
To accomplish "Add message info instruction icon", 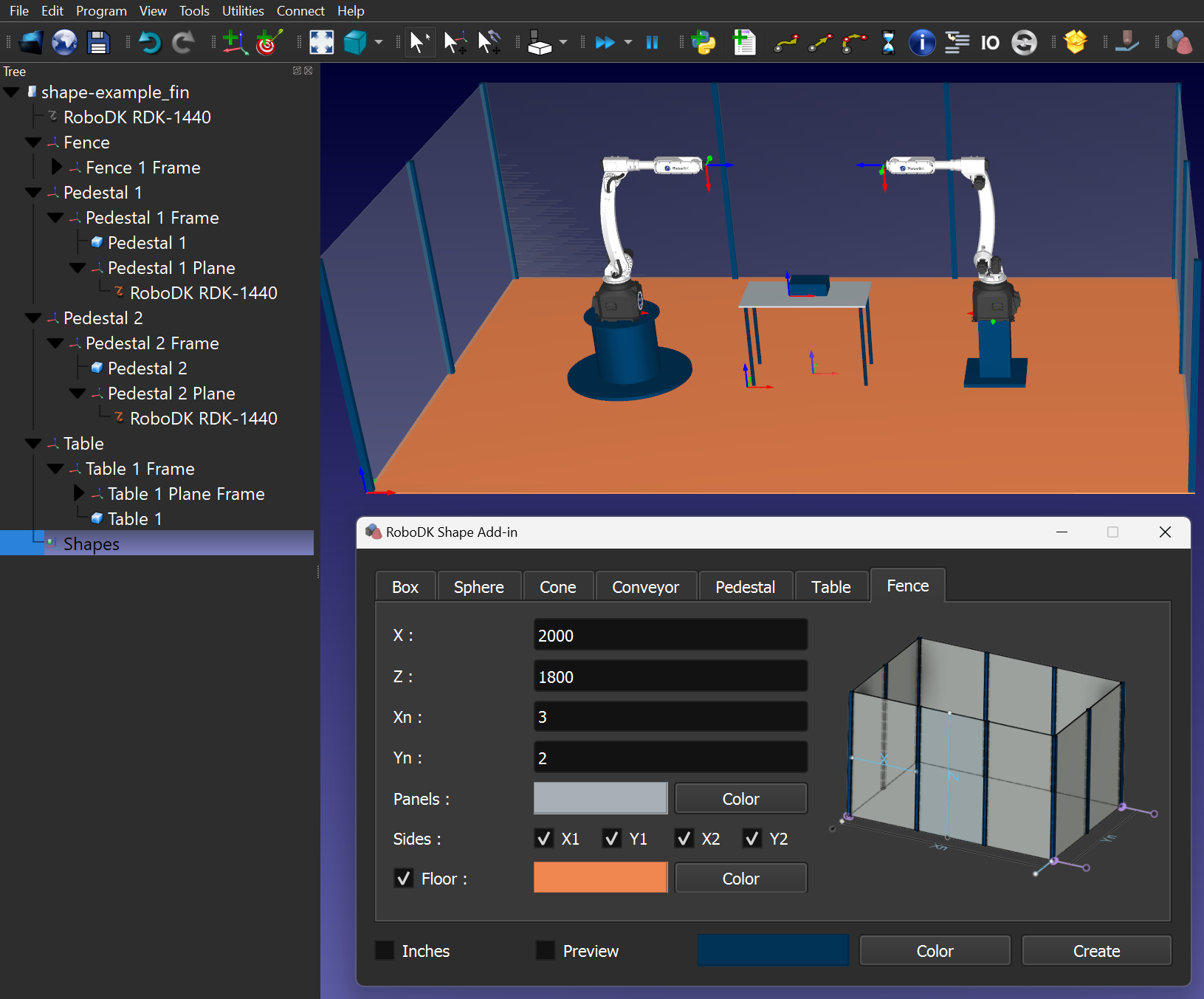I will (922, 42).
